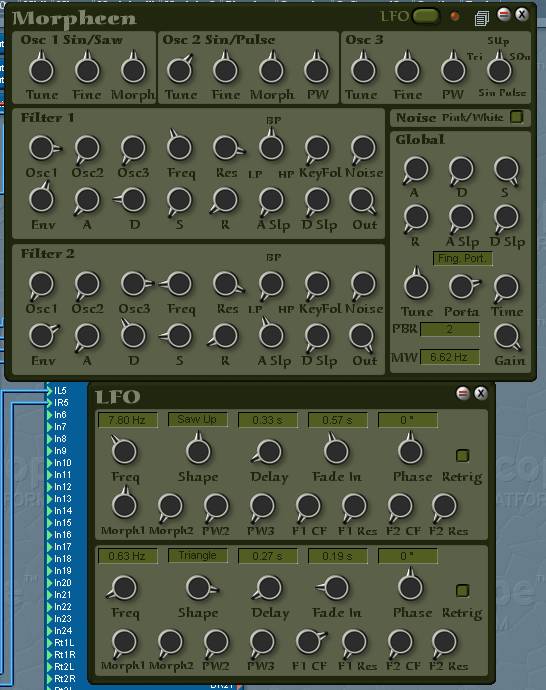Image resolution: width=546 pixels, height=690 pixels.
Task: Click Filter 2 A Slp knob
Action: [x=271, y=336]
